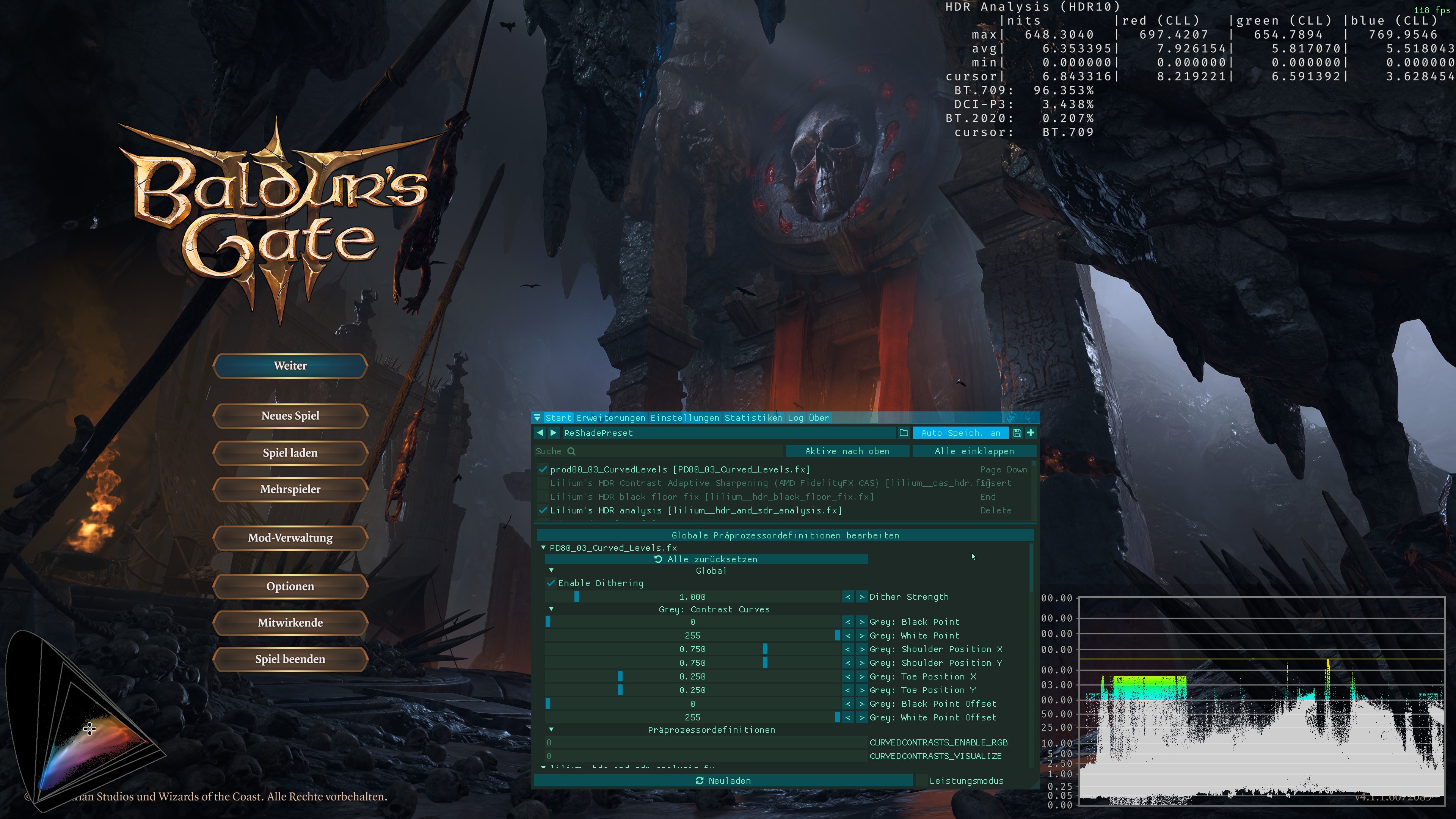Image resolution: width=1456 pixels, height=819 pixels.
Task: Click the Alle zurücksetzen button
Action: point(705,559)
